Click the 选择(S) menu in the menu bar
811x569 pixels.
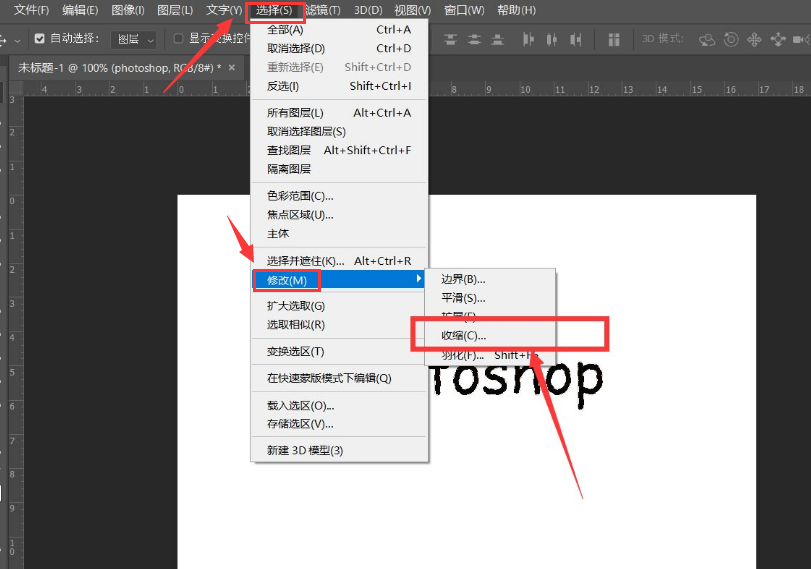274,10
